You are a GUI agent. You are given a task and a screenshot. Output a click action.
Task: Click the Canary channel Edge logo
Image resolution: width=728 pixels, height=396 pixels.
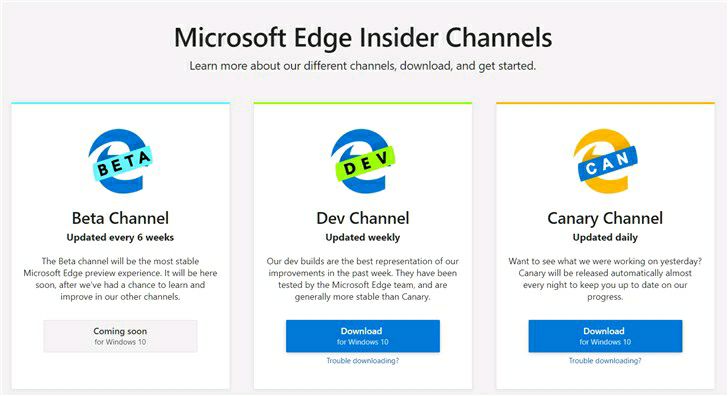pyautogui.click(x=605, y=161)
